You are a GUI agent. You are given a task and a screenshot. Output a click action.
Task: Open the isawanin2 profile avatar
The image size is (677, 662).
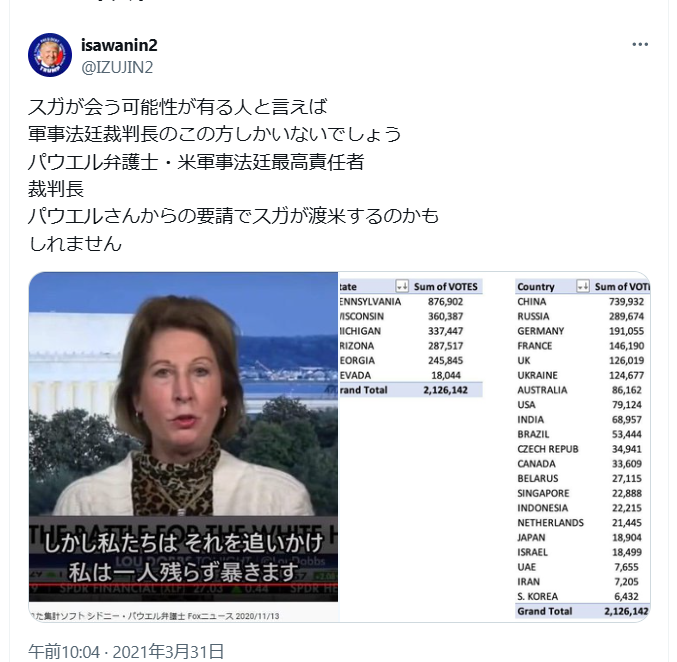50,55
